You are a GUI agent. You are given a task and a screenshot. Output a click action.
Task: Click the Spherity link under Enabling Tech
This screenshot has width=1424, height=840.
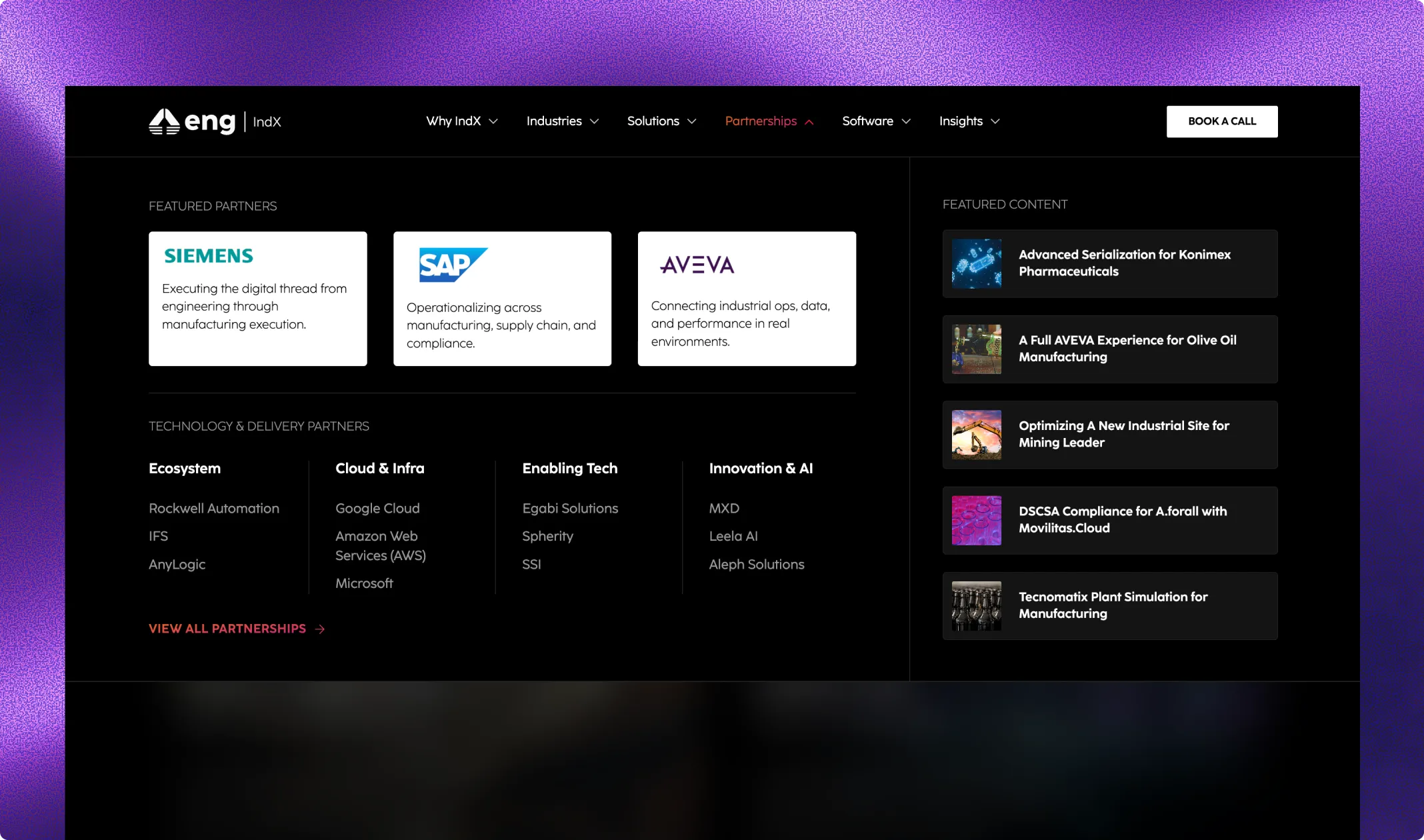click(x=547, y=536)
